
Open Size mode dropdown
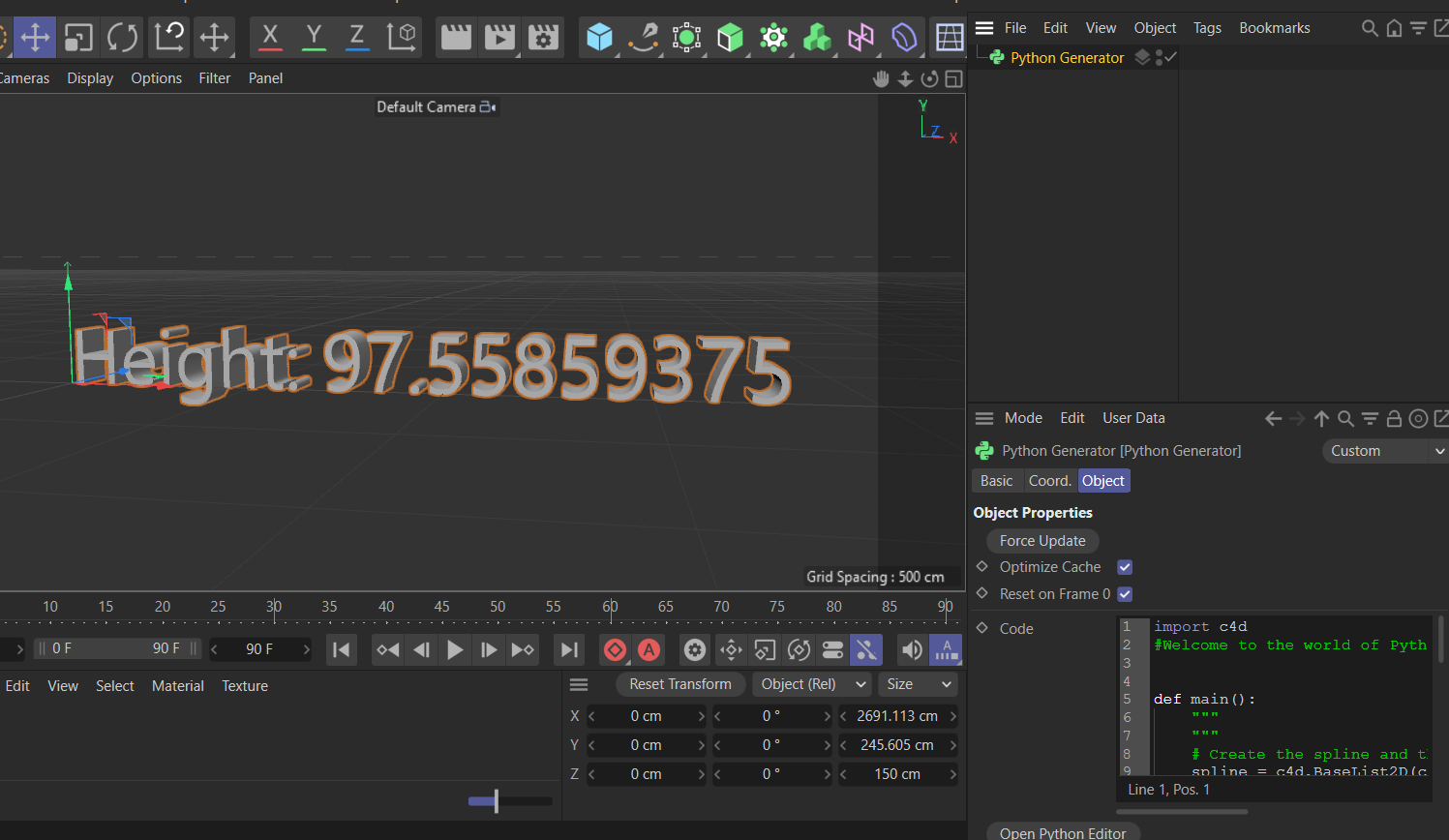pyautogui.click(x=918, y=684)
